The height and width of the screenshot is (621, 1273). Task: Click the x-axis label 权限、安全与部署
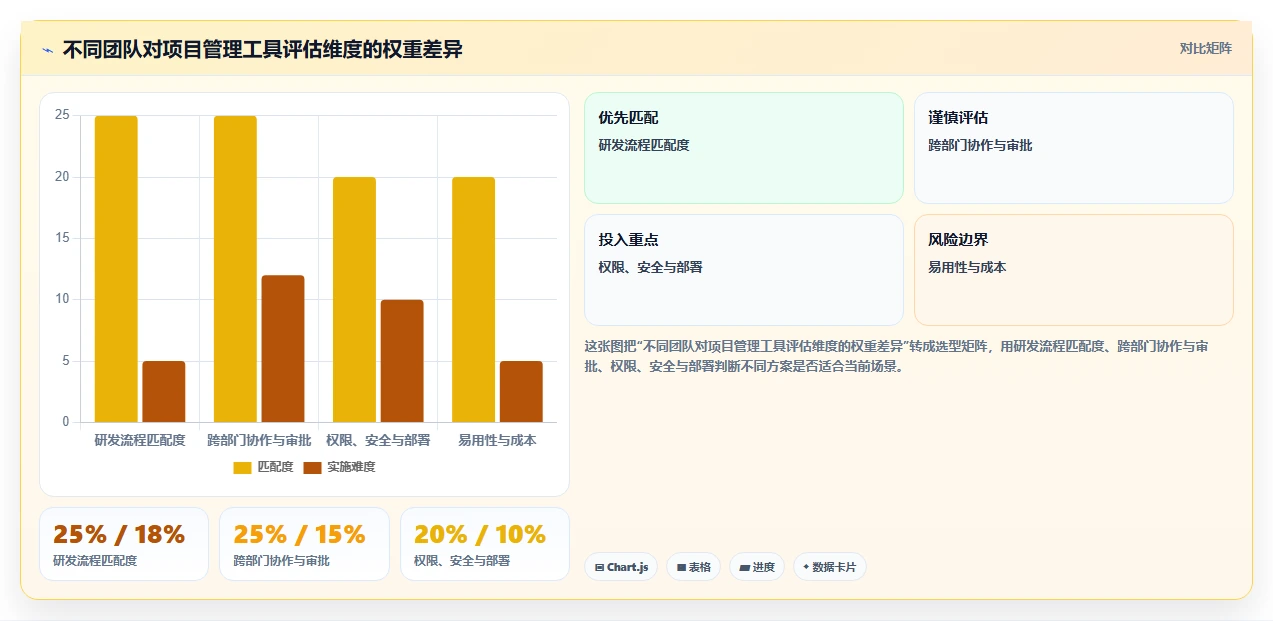coord(378,440)
